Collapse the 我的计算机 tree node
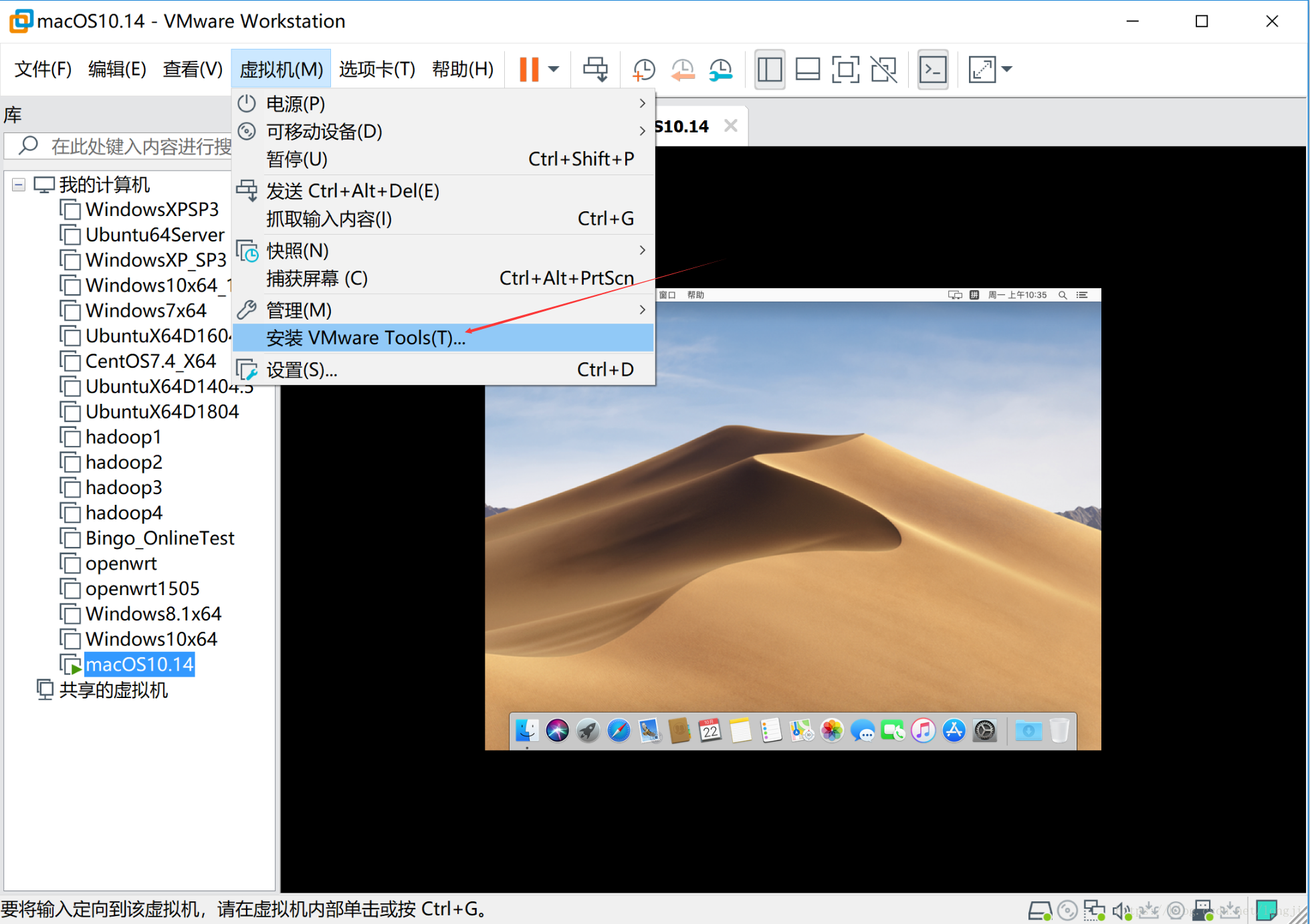This screenshot has width=1310, height=924. pyautogui.click(x=19, y=185)
